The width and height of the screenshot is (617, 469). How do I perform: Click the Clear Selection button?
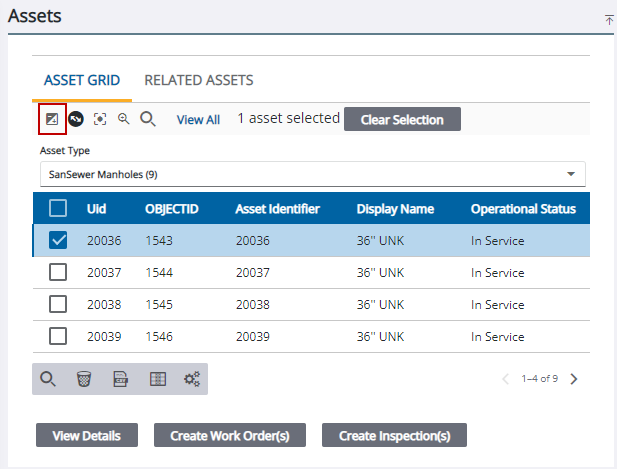401,119
